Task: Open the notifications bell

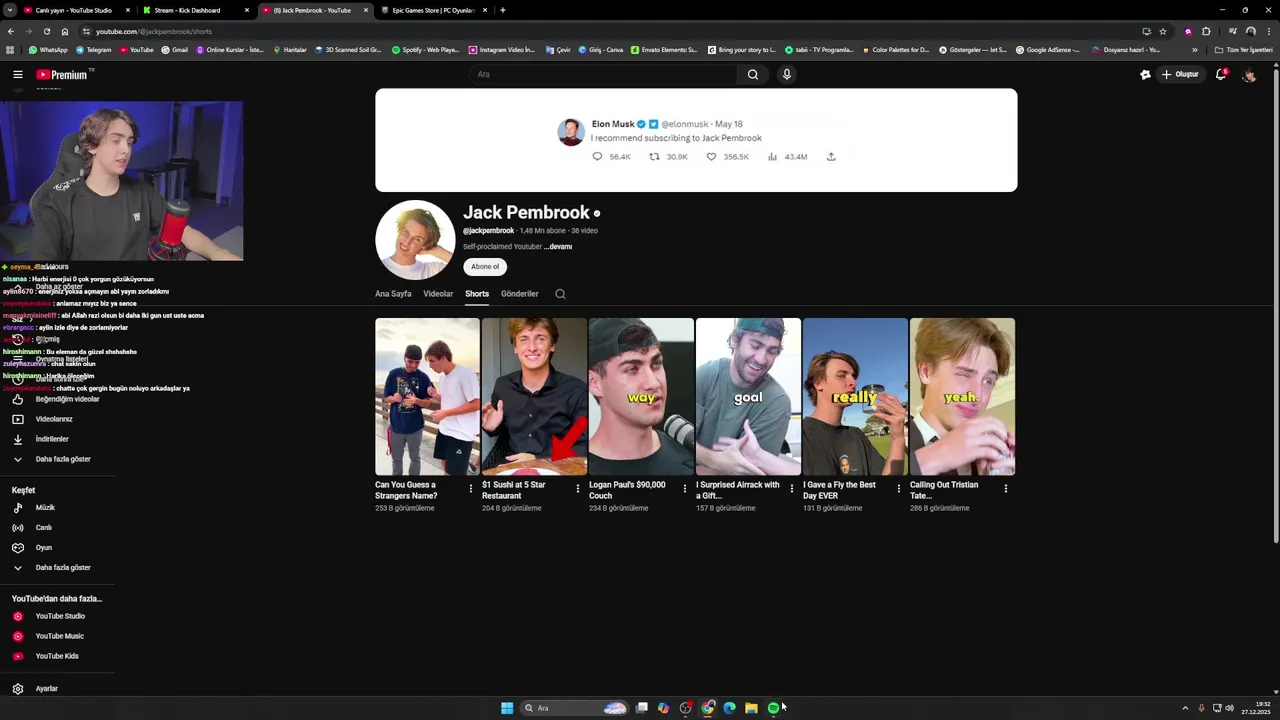Action: 1220,74
